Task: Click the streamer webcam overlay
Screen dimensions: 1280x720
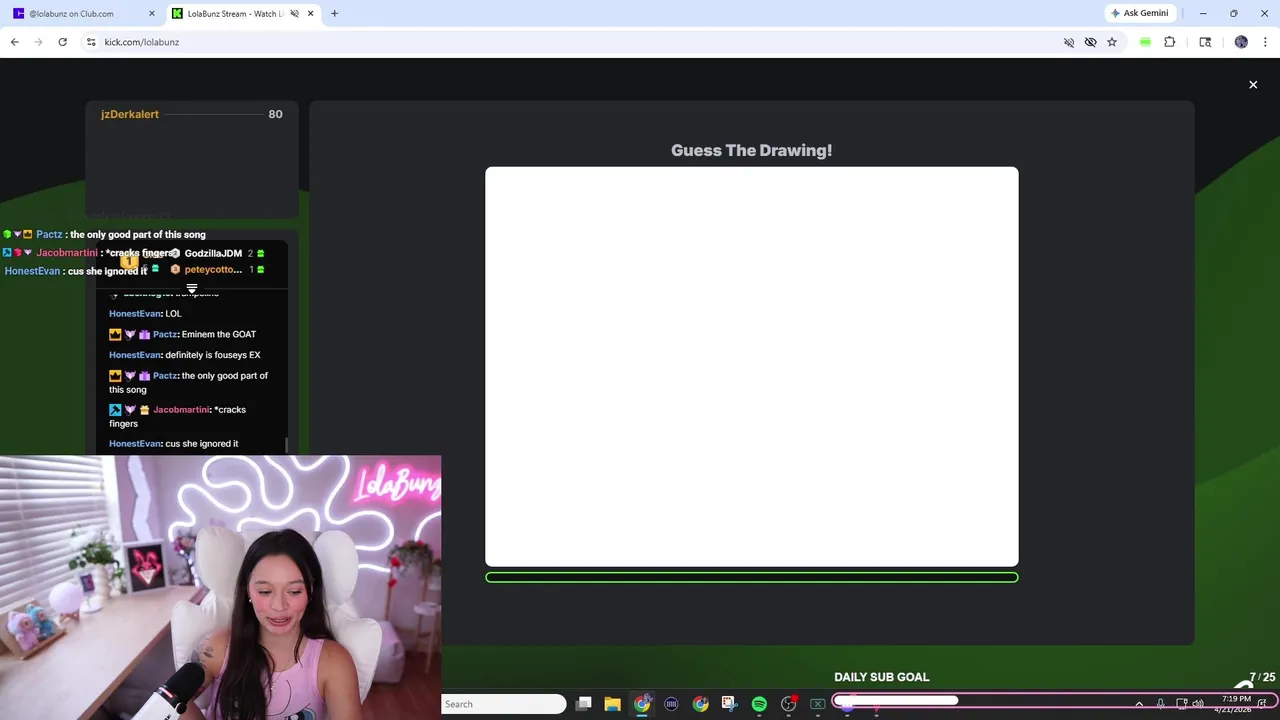Action: click(x=220, y=588)
